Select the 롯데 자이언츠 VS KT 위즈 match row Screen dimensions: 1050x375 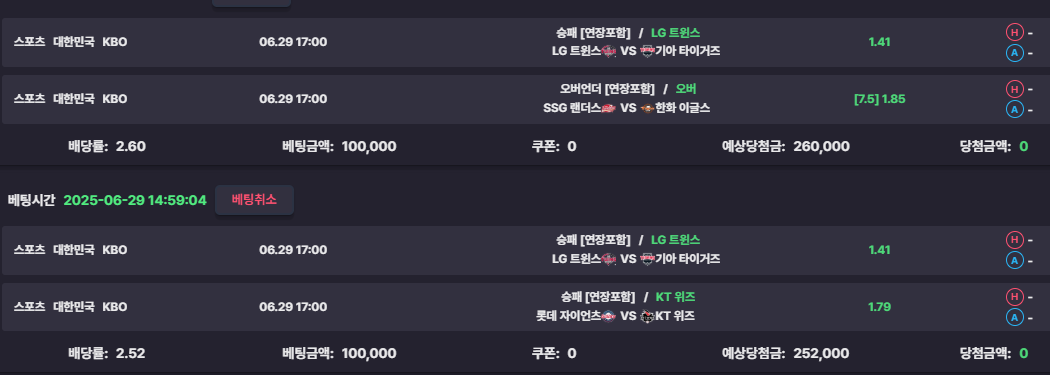[x=525, y=307]
